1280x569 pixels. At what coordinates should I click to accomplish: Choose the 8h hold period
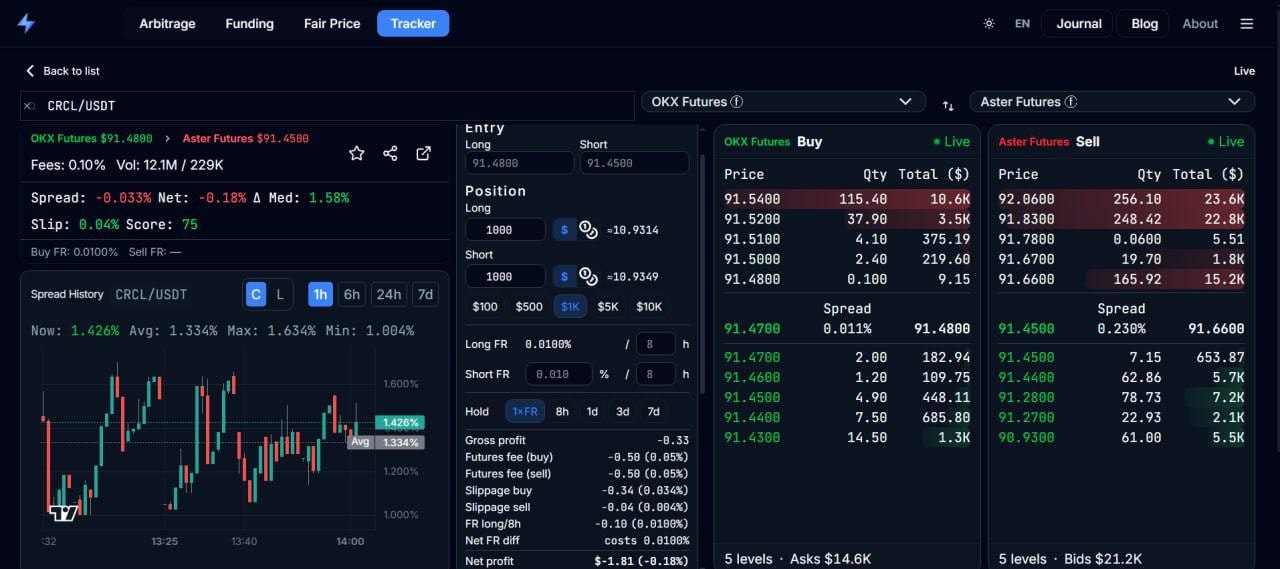562,411
